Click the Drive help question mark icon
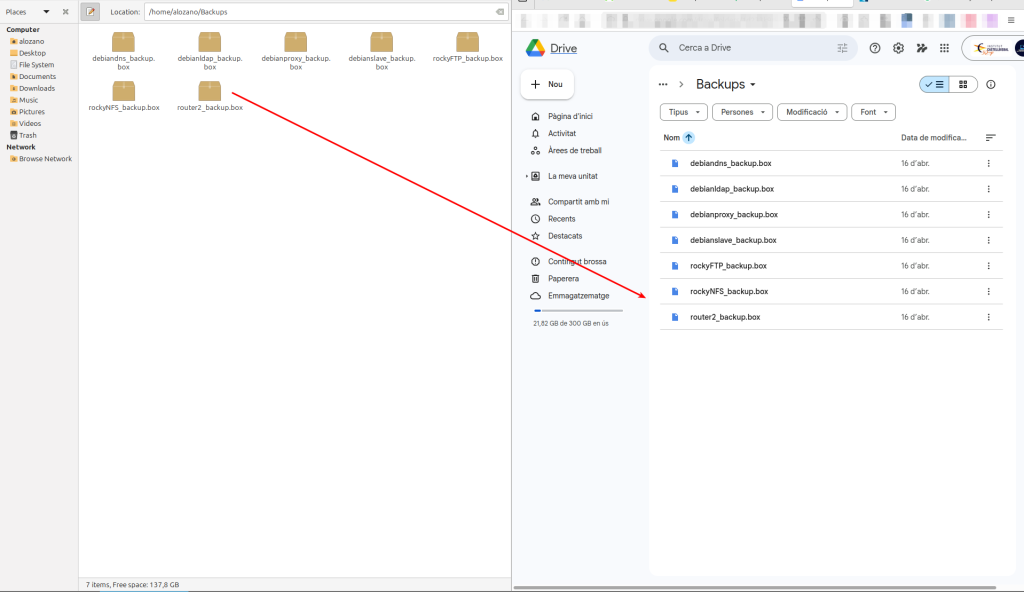 (875, 48)
